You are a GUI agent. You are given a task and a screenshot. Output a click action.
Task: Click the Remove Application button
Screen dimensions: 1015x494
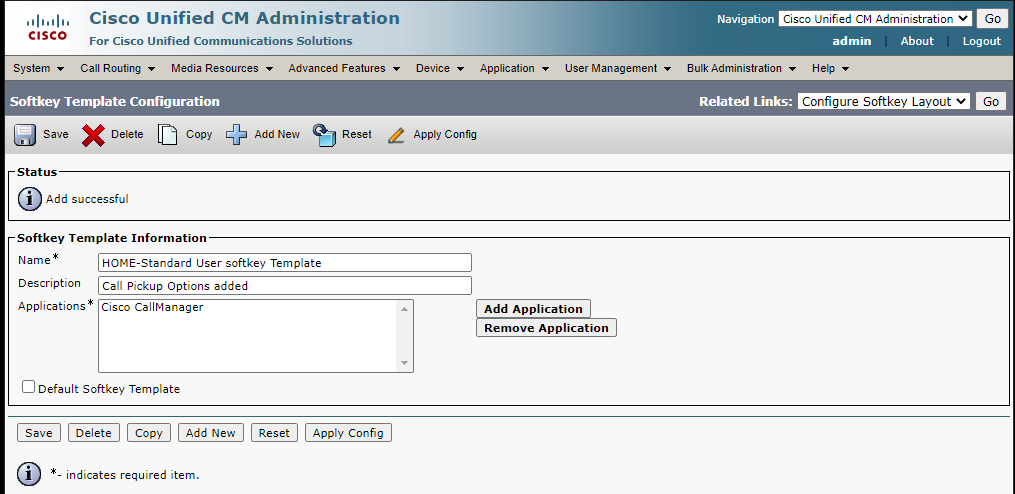coord(546,328)
